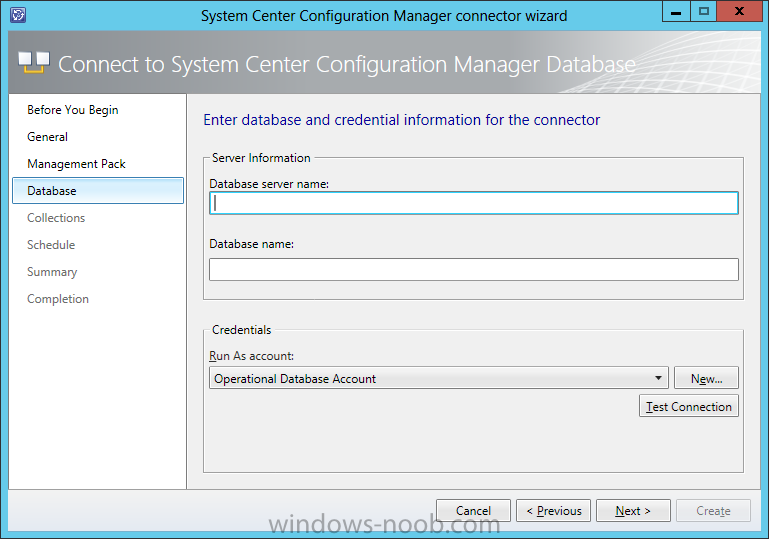769x539 pixels.
Task: Cancel the connector wizard
Action: 473,511
